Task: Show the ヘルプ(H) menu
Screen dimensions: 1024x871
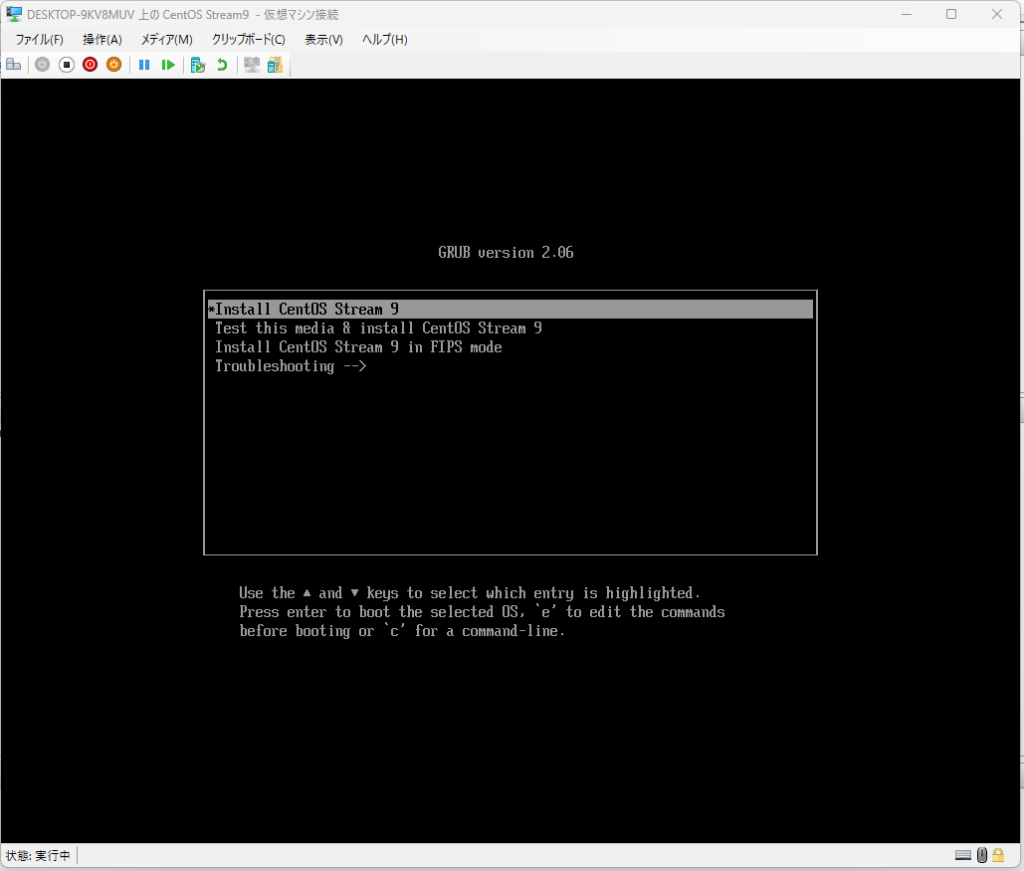Action: [384, 39]
